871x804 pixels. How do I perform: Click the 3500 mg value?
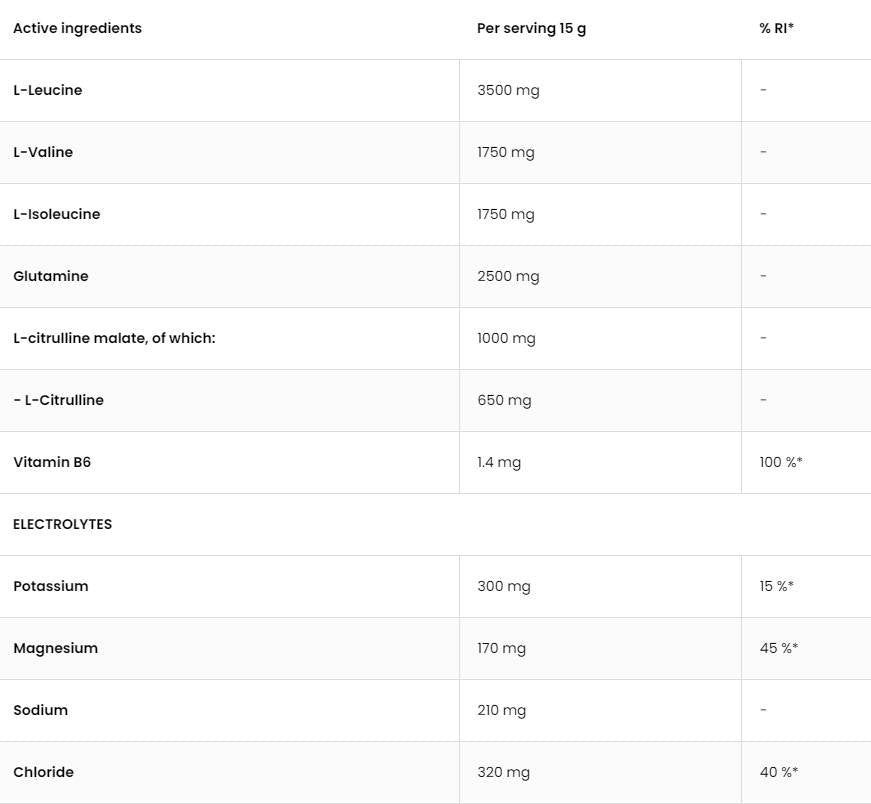tap(508, 90)
